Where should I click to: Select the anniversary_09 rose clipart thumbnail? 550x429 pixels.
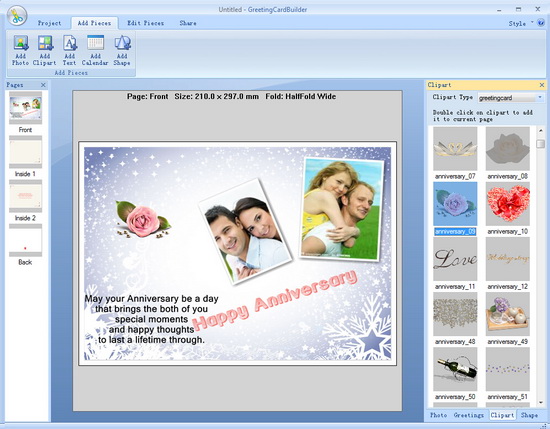click(x=455, y=204)
